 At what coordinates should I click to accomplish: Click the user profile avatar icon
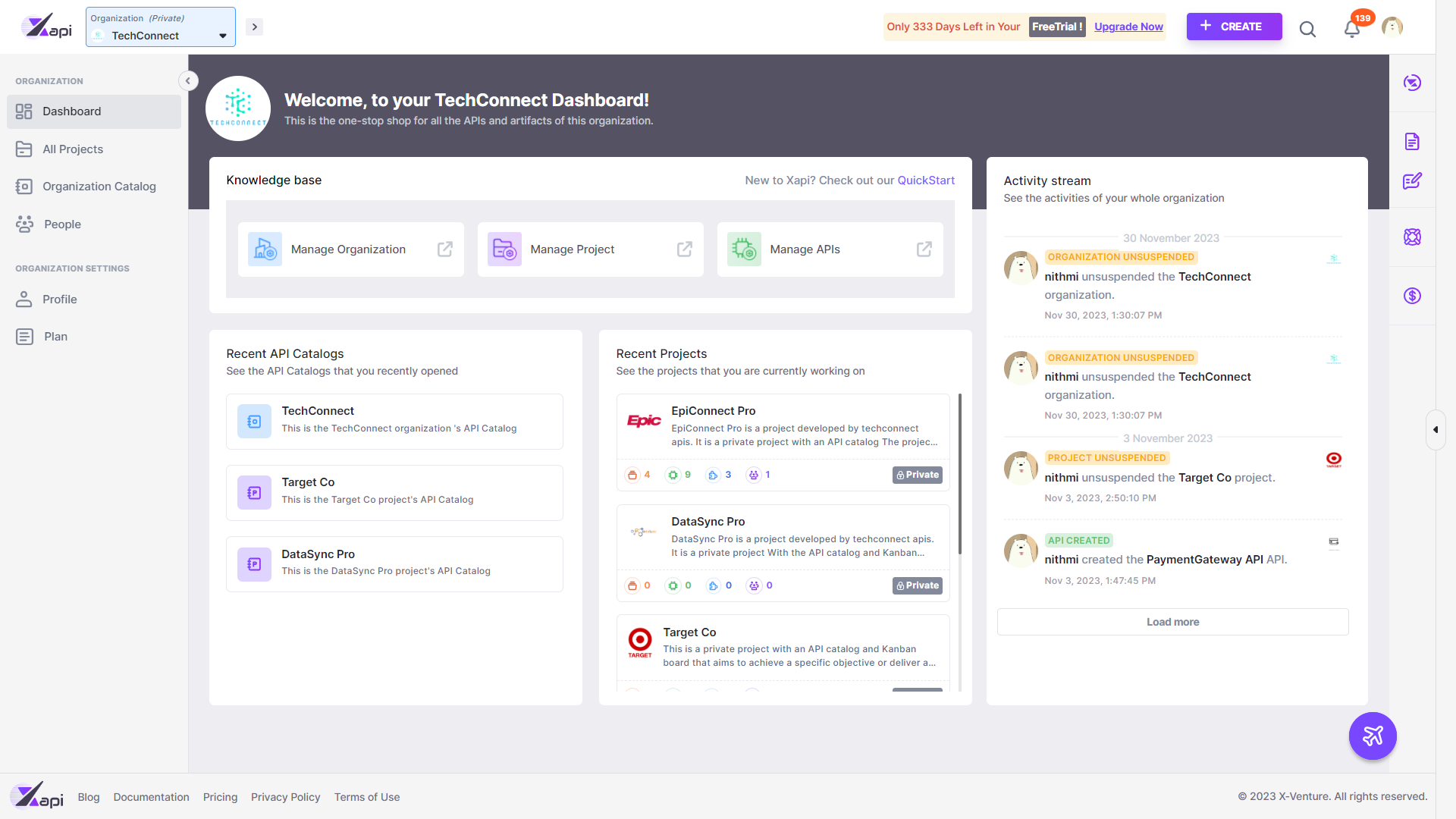point(1391,27)
